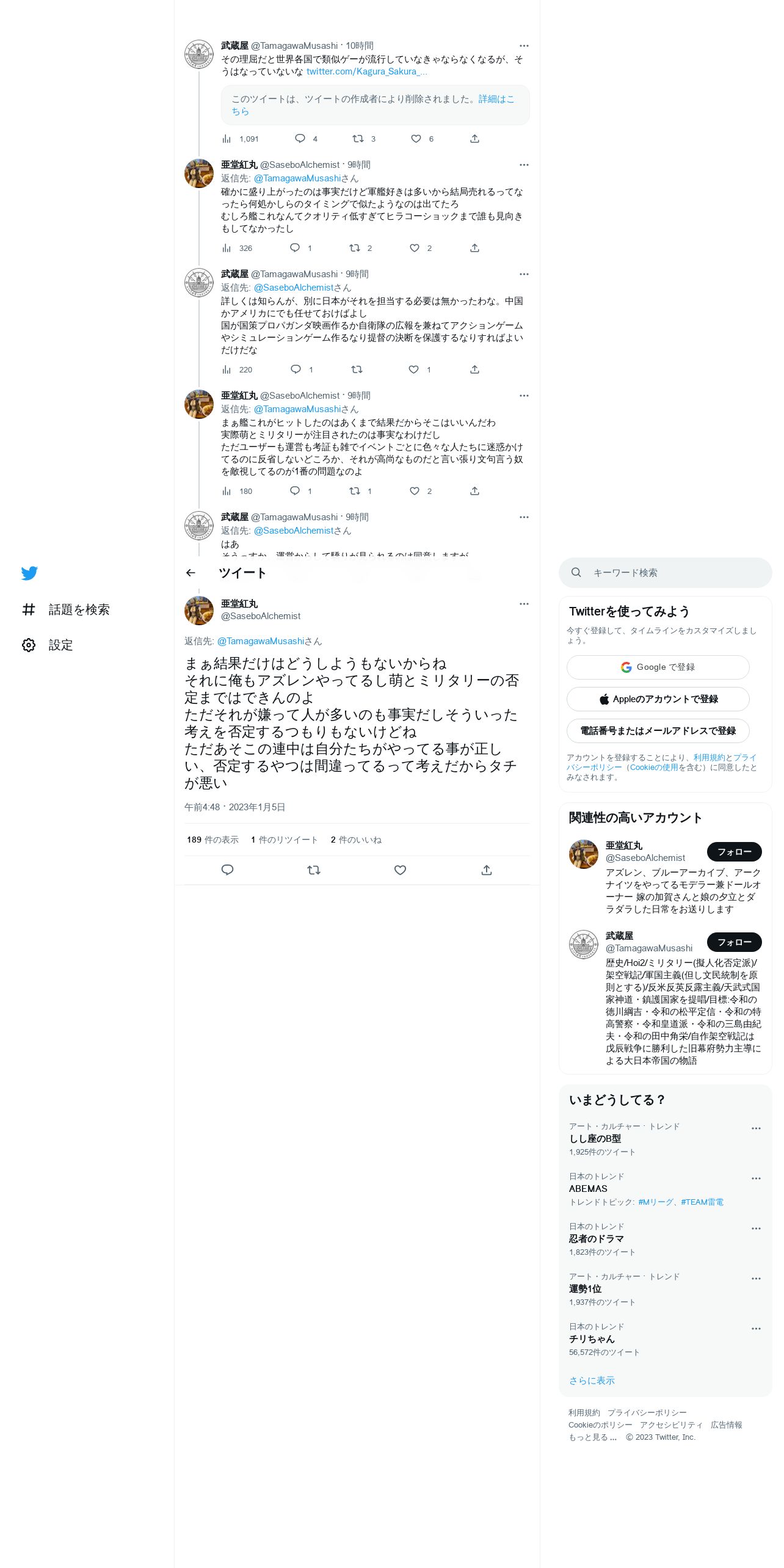Click the キーワード検索 search field
Screen dimensions: 784x1568
(665, 573)
